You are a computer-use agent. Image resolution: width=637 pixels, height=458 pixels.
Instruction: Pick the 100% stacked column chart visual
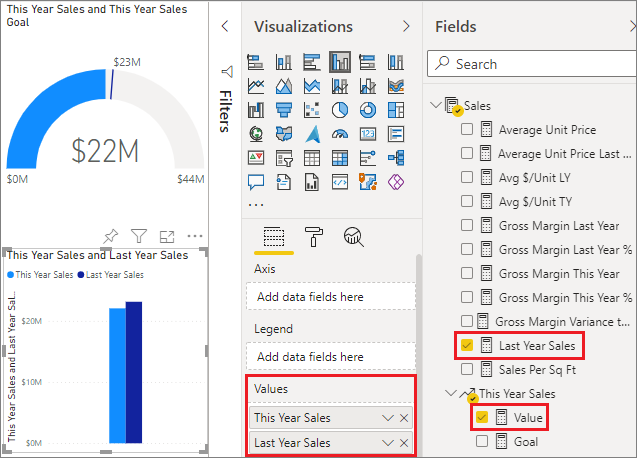click(396, 62)
